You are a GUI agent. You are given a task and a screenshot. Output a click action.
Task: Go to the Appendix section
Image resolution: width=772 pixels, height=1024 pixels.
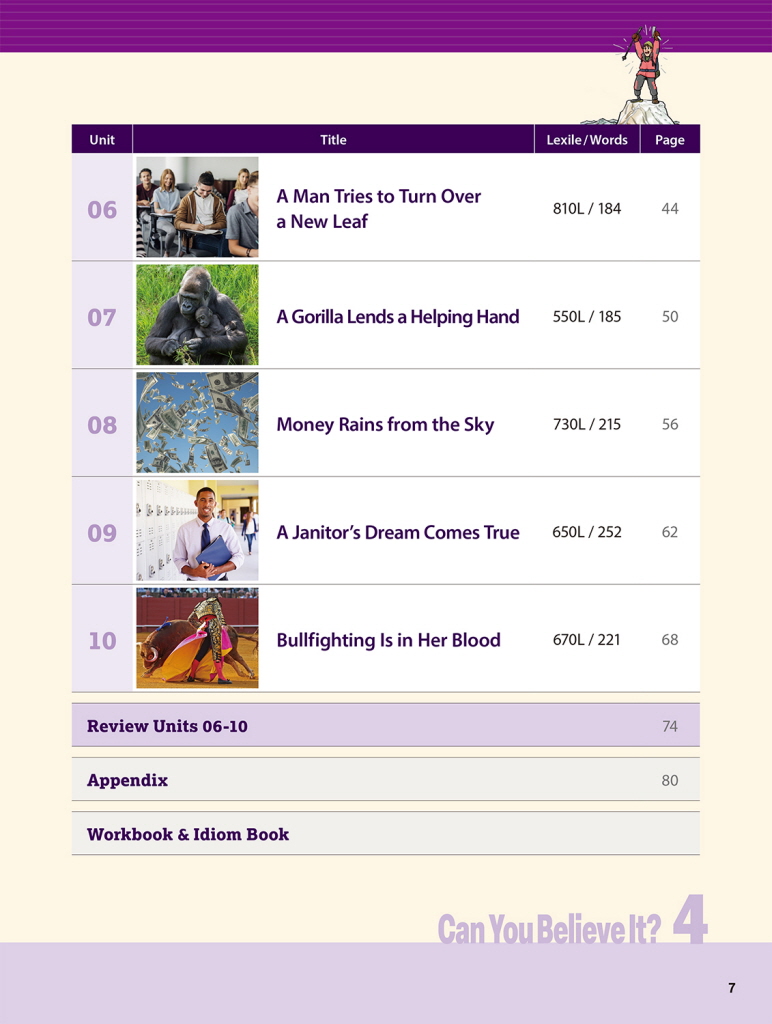[127, 780]
